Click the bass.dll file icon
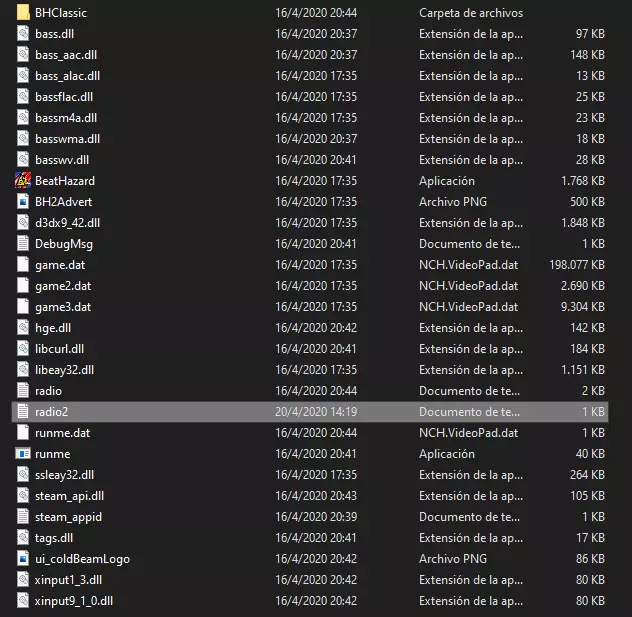The height and width of the screenshot is (617, 632). (x=23, y=33)
